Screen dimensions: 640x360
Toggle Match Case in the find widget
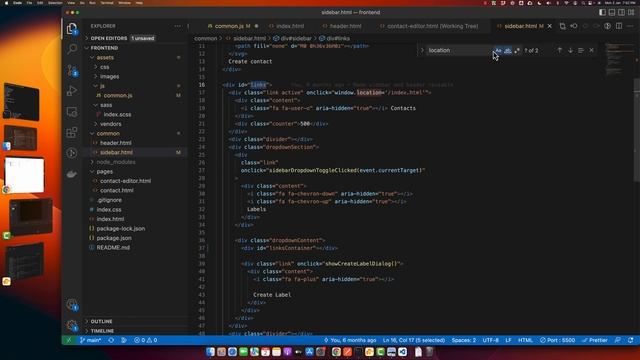498,50
